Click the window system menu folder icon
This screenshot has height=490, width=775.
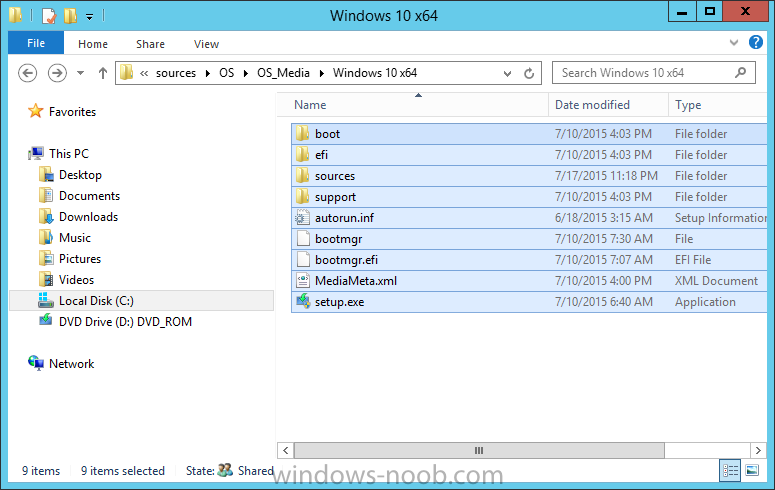click(16, 15)
